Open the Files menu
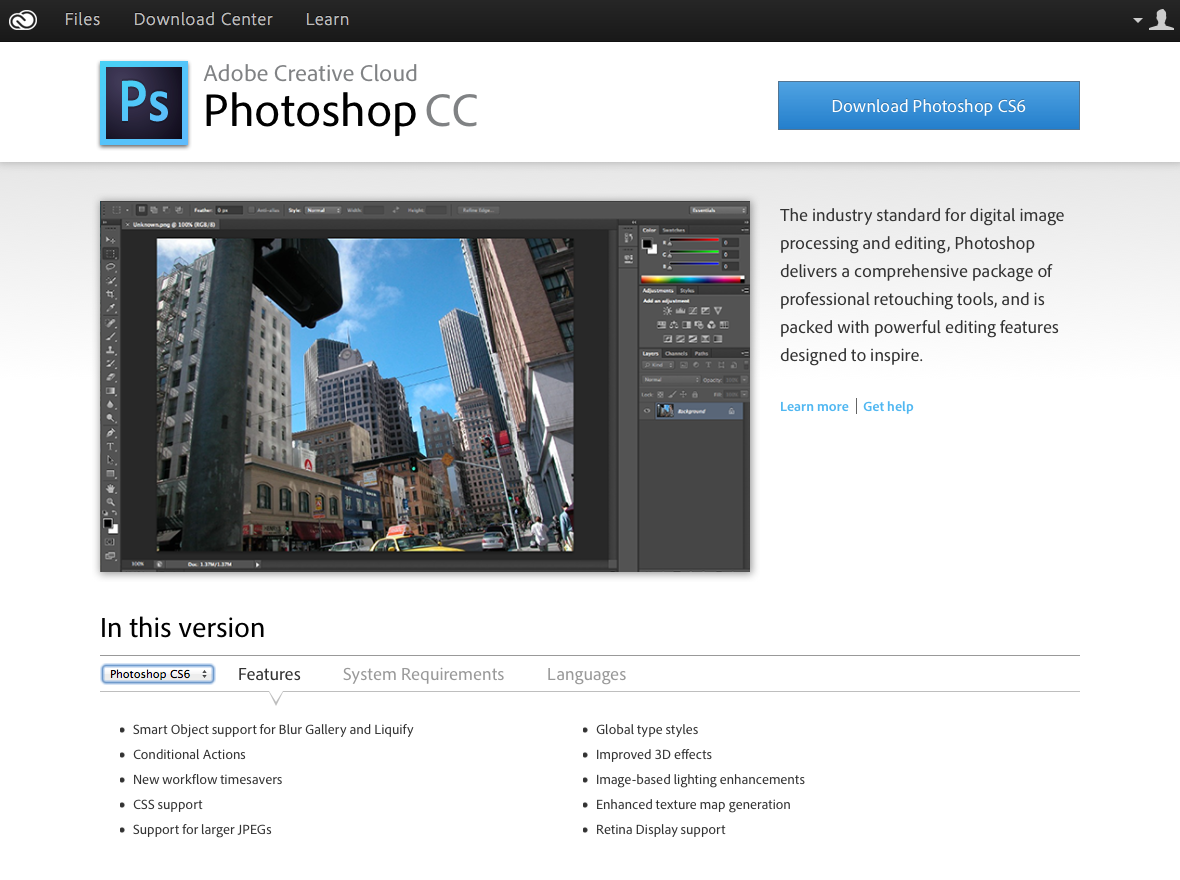Viewport: 1180px width, 880px height. point(82,20)
